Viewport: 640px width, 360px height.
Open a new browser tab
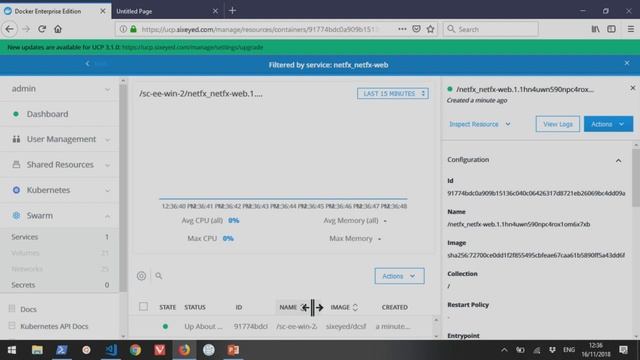click(x=232, y=11)
